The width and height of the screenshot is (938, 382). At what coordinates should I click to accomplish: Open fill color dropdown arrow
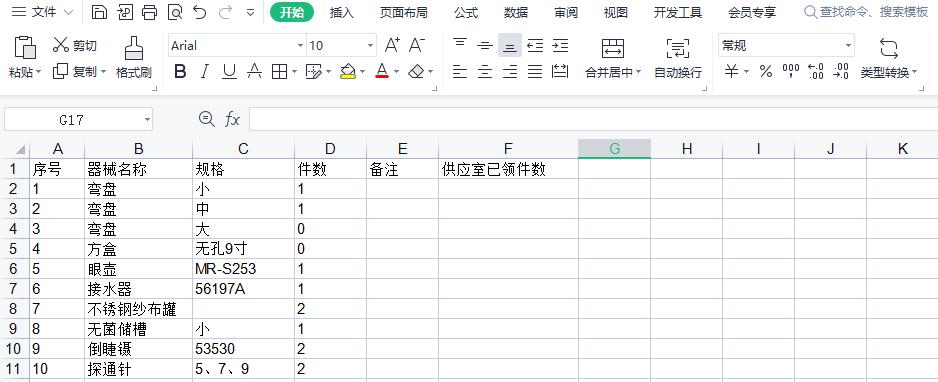(363, 72)
